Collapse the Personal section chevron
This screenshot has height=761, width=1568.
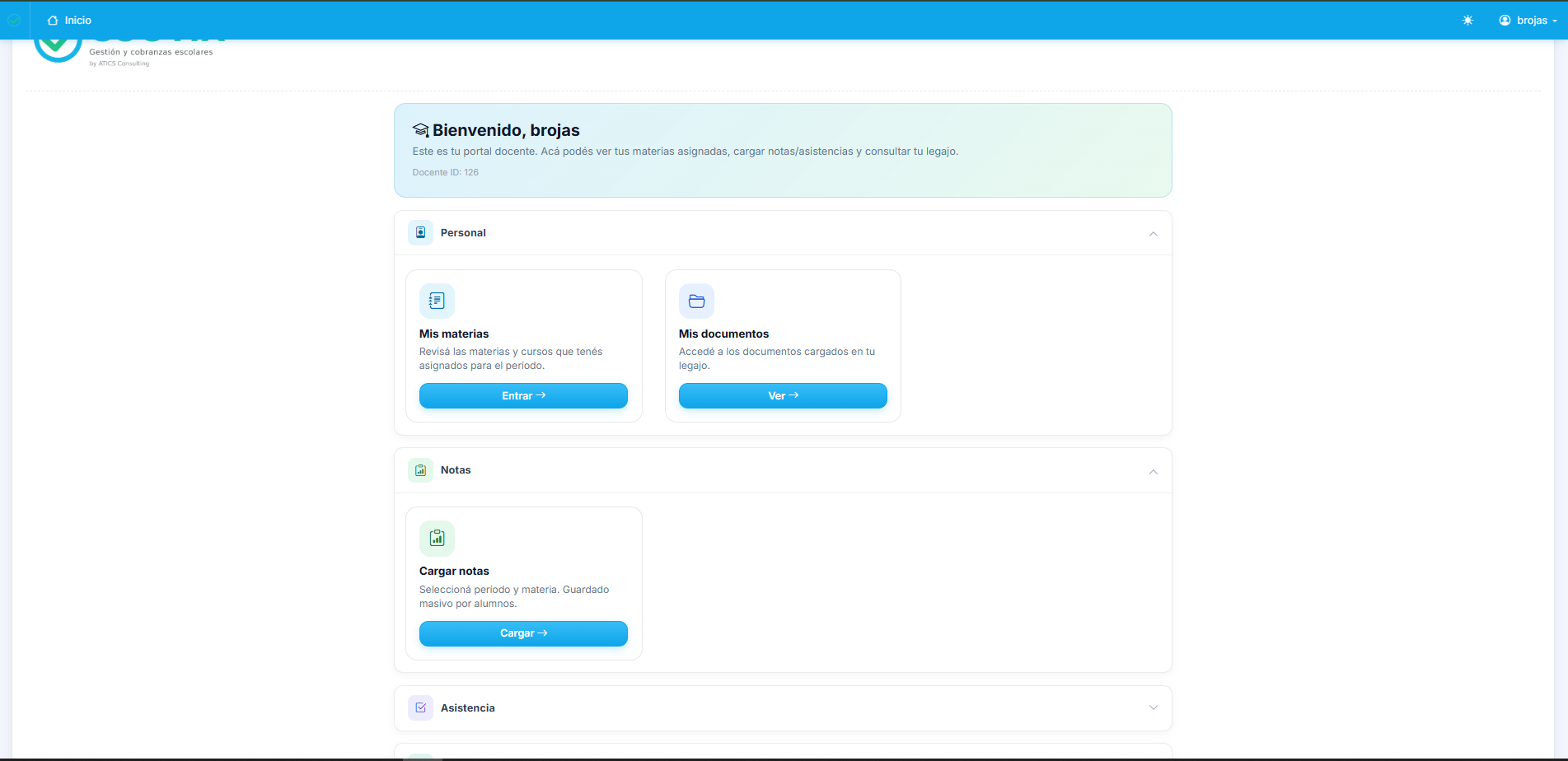(1153, 234)
